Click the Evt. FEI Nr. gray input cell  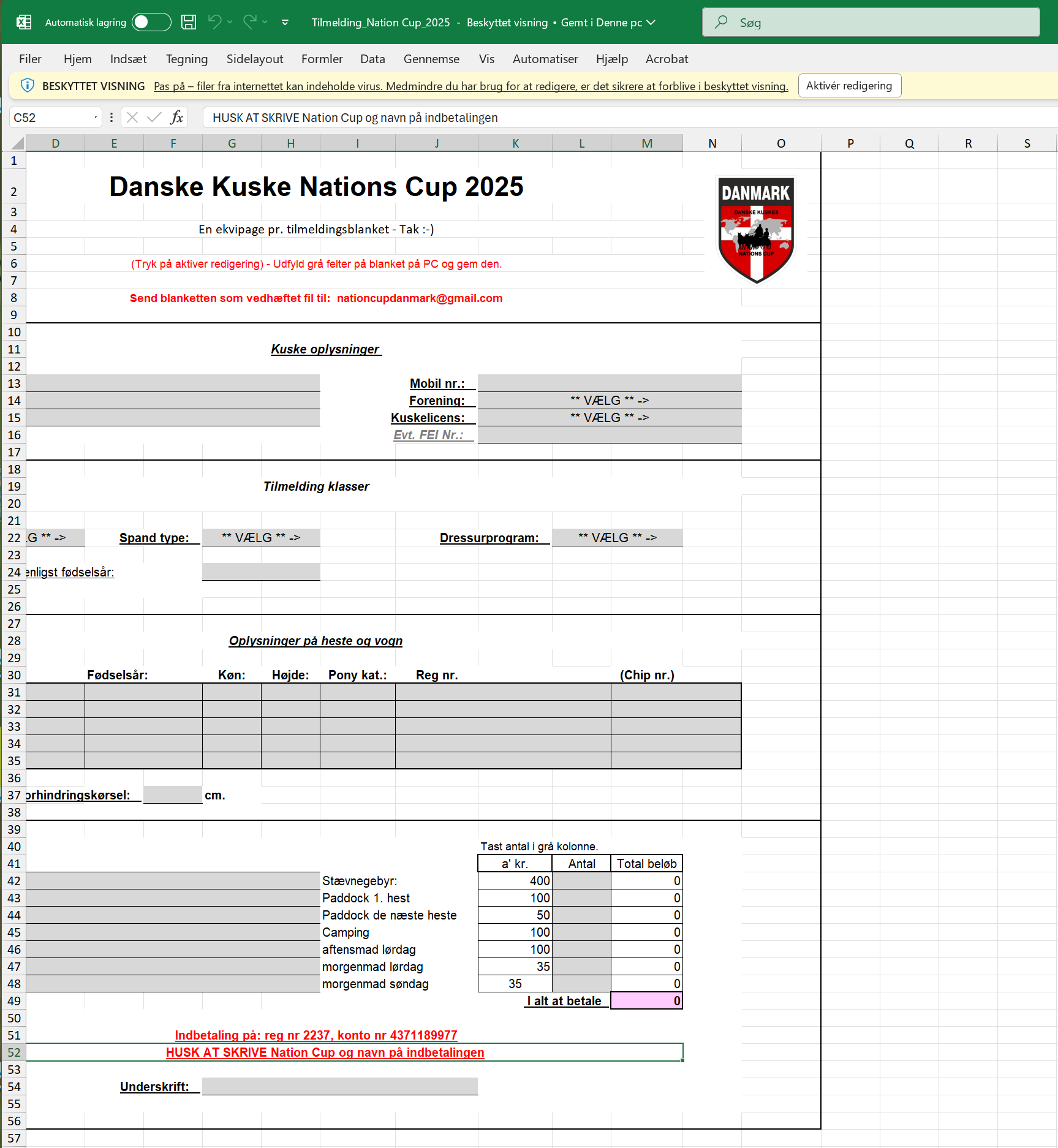click(x=610, y=435)
